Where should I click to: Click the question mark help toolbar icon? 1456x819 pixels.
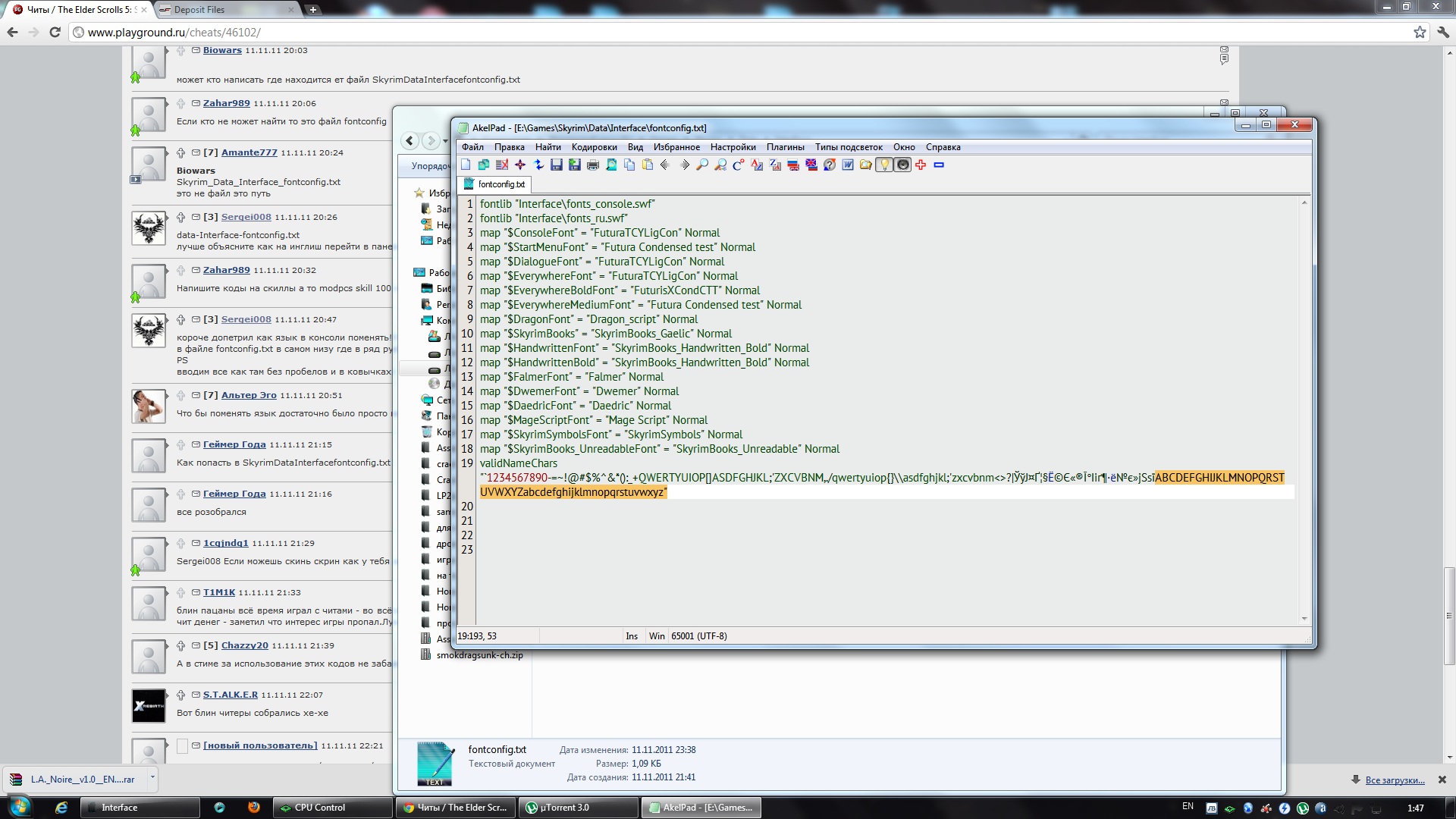click(830, 165)
